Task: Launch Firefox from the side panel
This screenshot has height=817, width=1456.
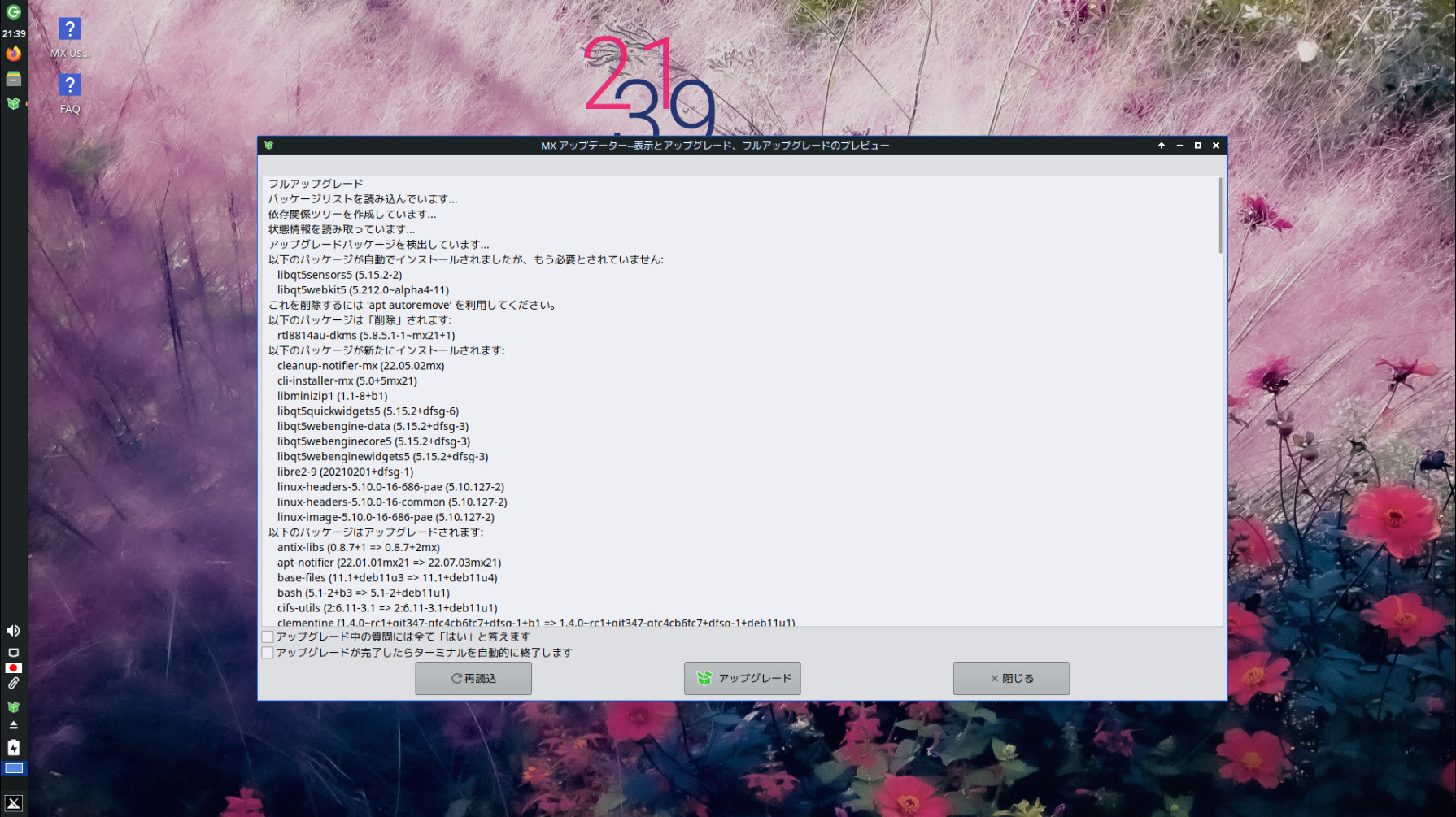Action: (x=14, y=54)
